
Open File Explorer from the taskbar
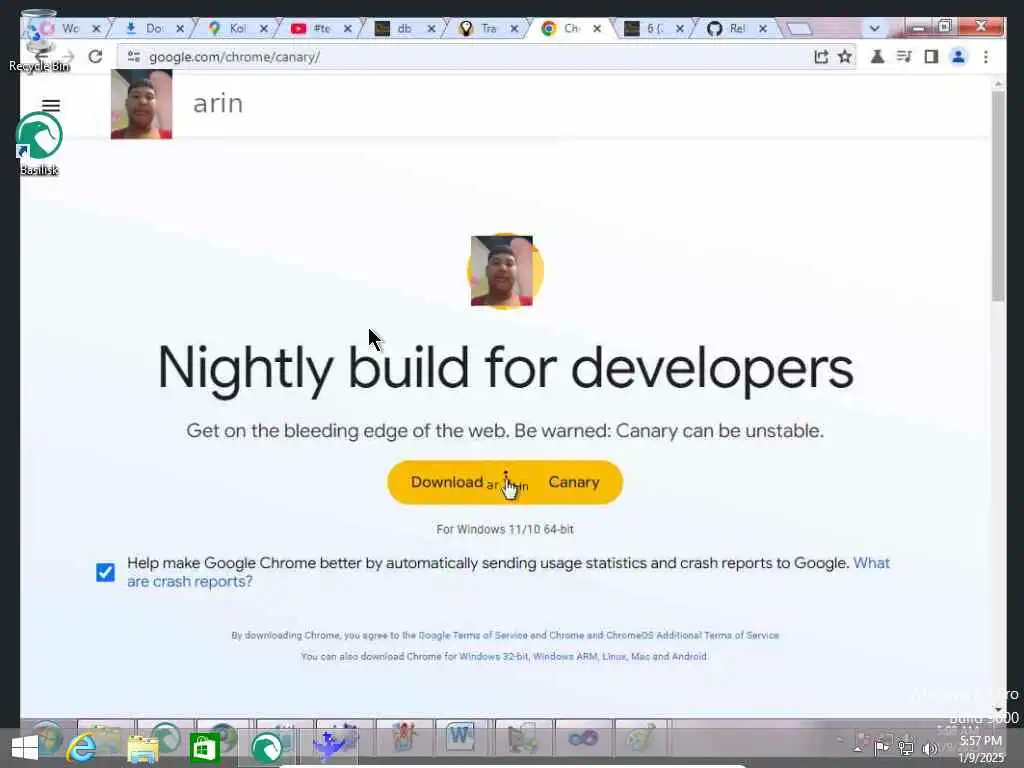click(143, 749)
